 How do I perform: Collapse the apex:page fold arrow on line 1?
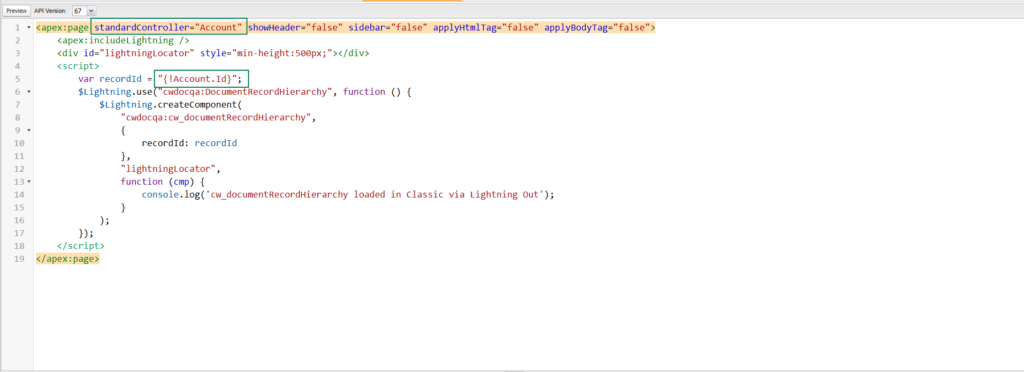coord(28,28)
